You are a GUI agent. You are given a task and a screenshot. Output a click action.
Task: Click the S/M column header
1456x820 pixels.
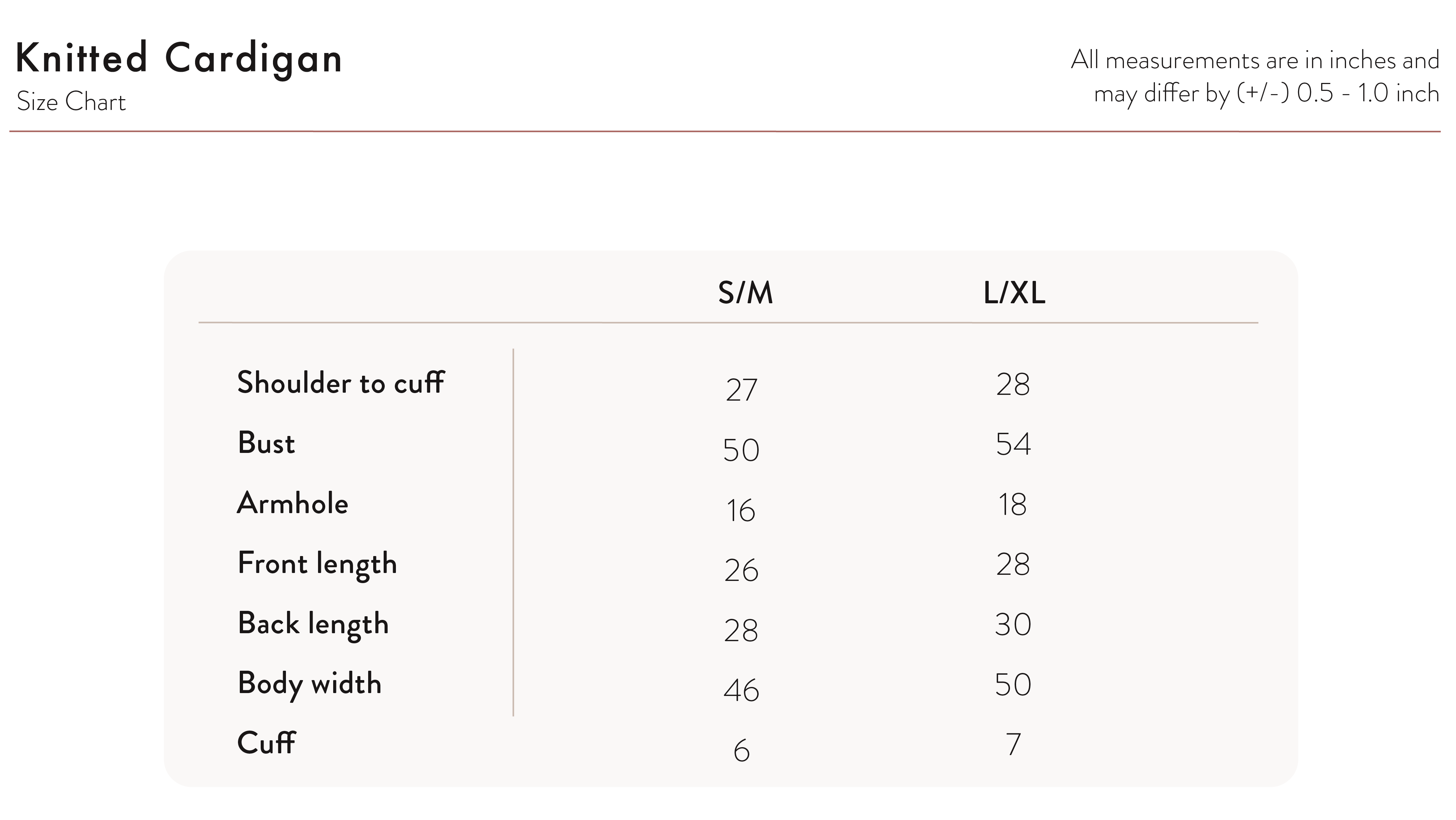745,293
